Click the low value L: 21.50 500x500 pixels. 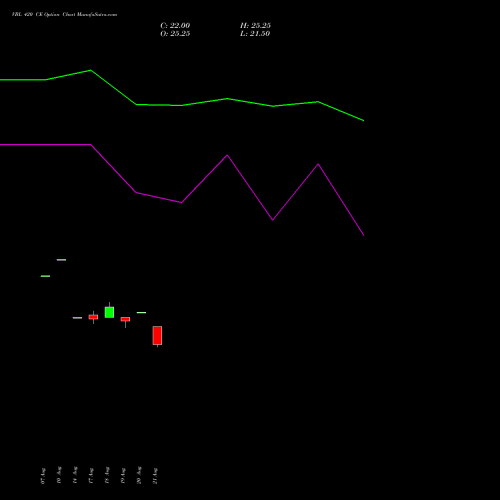click(255, 34)
